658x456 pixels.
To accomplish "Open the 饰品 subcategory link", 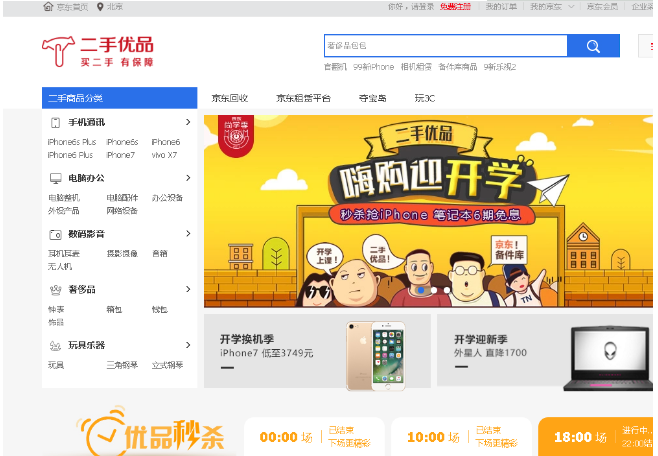I will click(x=56, y=323).
